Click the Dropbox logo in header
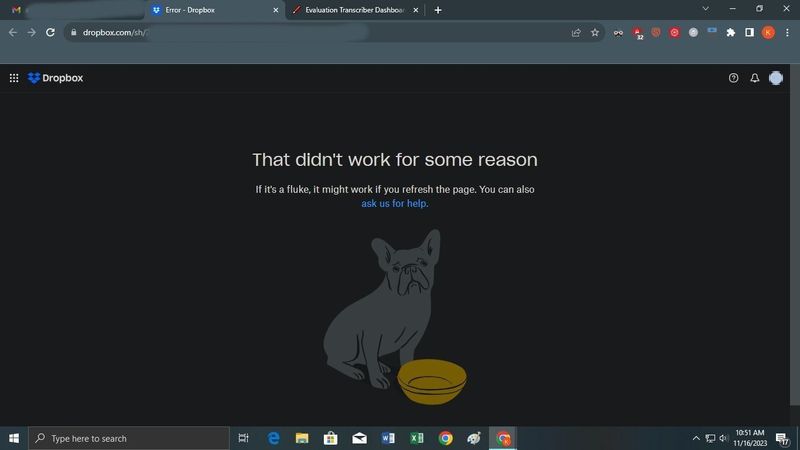 coord(55,78)
